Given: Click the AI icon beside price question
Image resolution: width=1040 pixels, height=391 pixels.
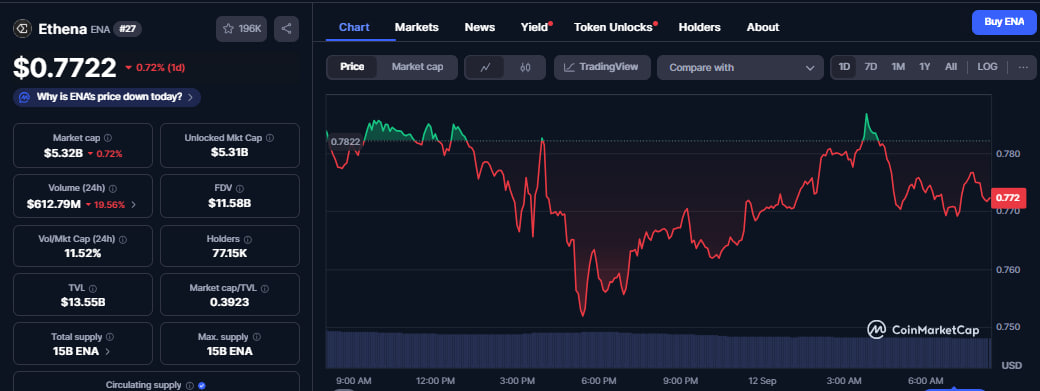Looking at the screenshot, I should coord(25,97).
